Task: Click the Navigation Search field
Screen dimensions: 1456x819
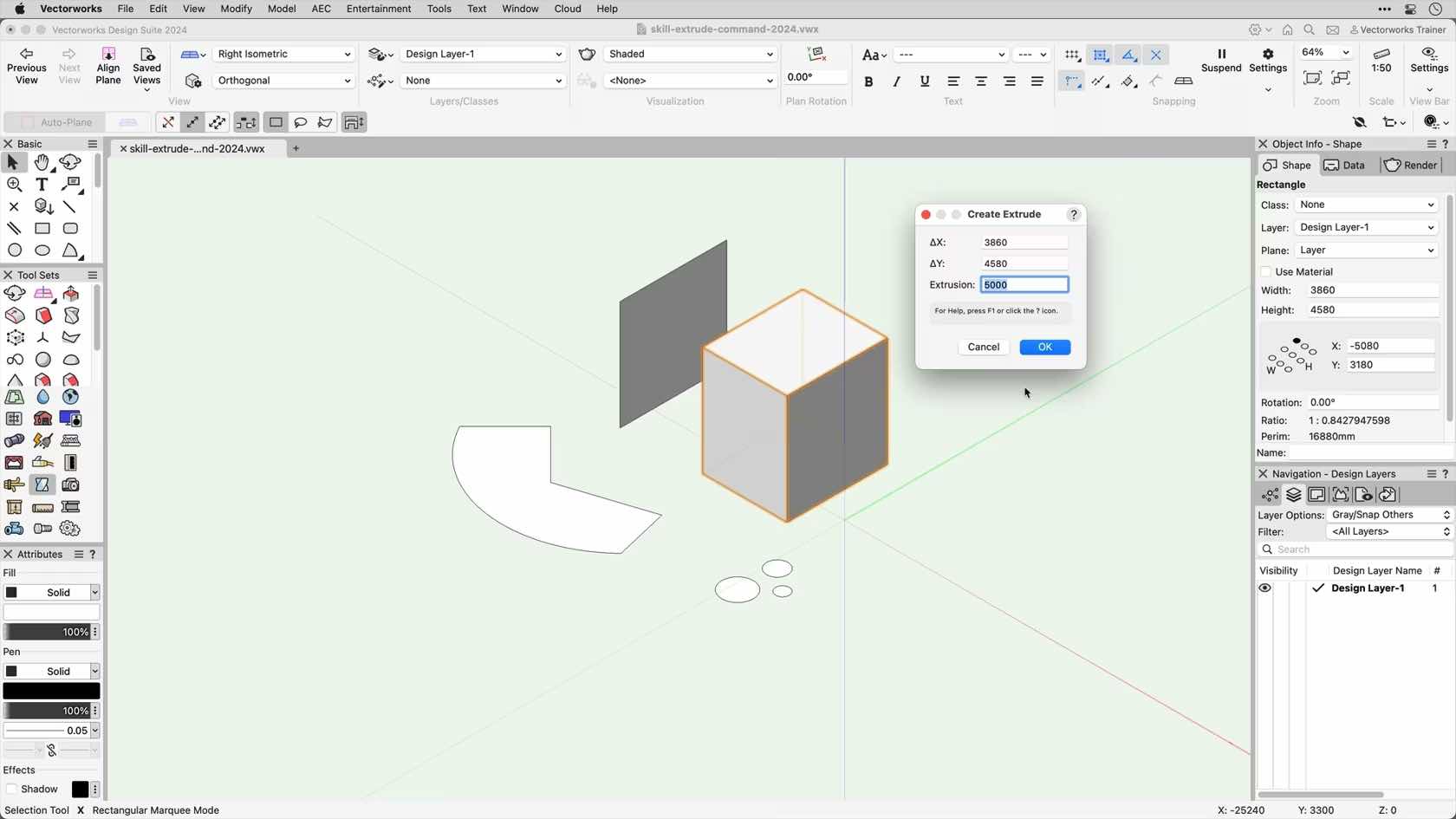Action: pyautogui.click(x=1355, y=550)
